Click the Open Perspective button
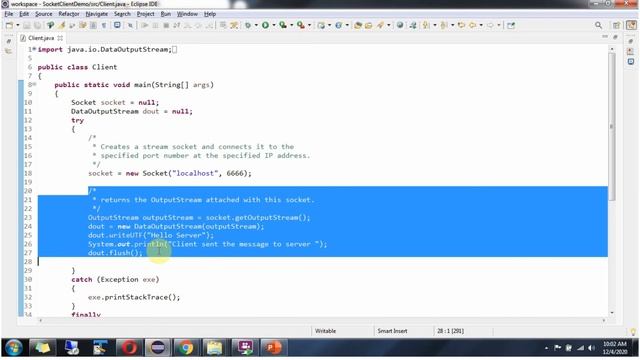Viewport: 640px width, 360px height. point(616,25)
